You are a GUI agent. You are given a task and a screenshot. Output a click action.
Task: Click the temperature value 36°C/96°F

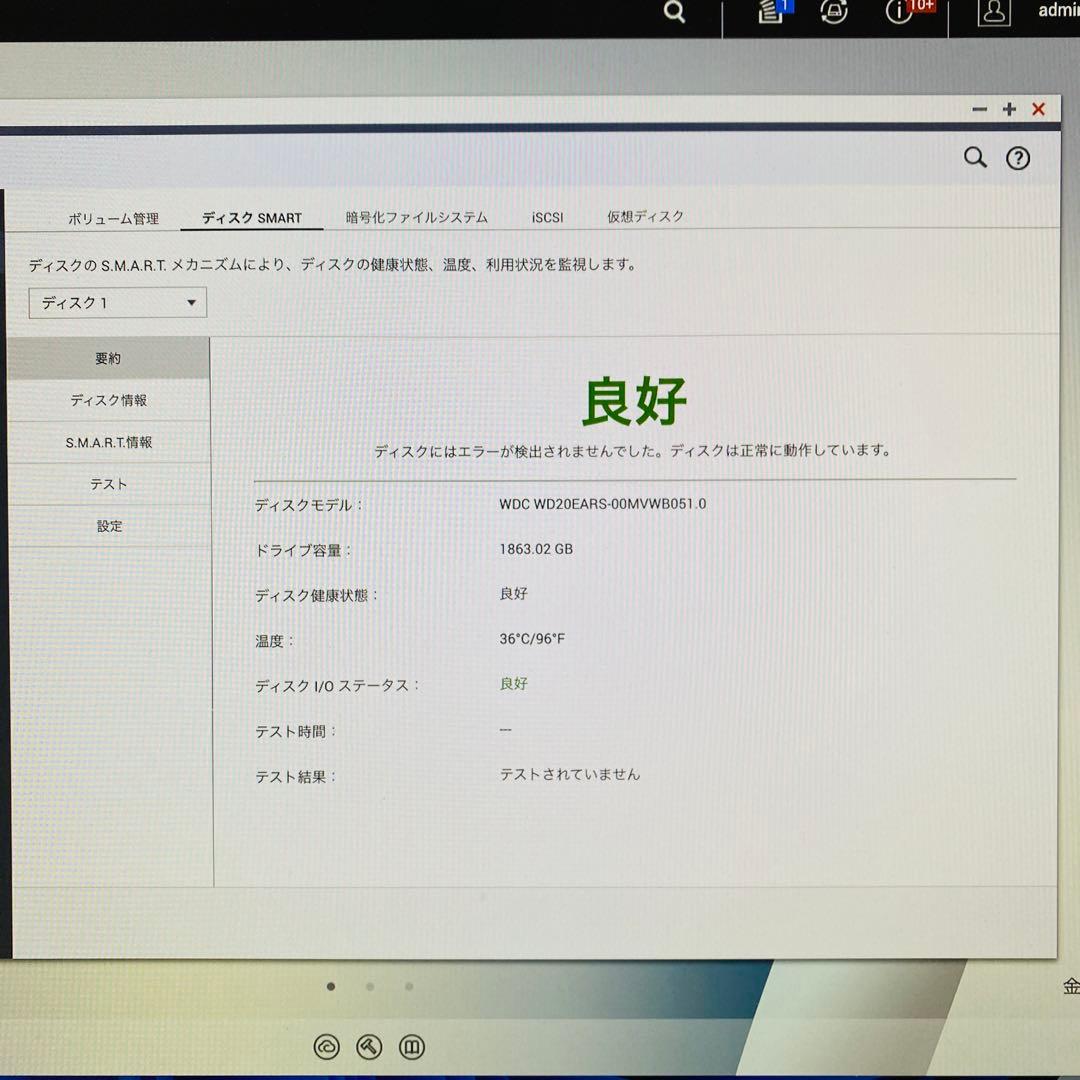click(x=532, y=638)
